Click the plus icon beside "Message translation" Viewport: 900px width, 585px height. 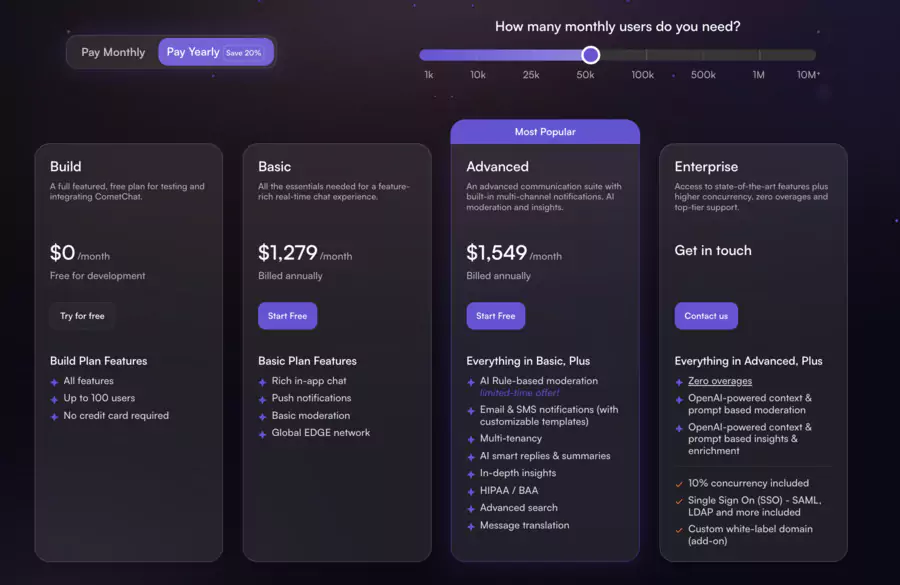click(469, 524)
